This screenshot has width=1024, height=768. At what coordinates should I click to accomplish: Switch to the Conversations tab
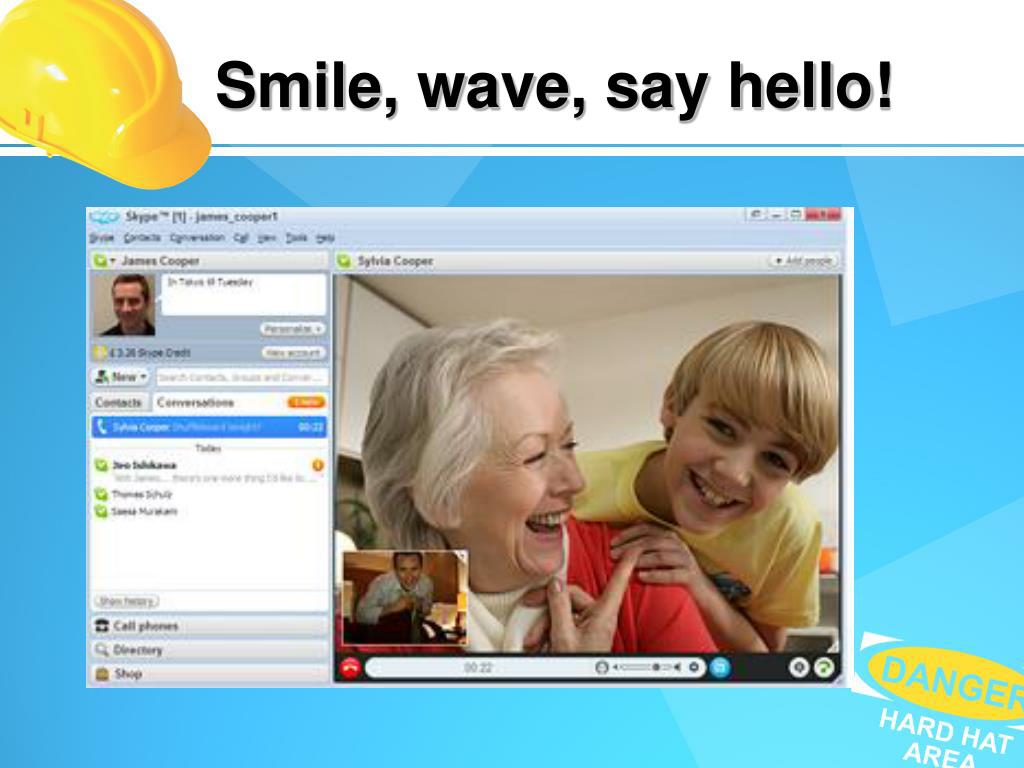point(195,402)
